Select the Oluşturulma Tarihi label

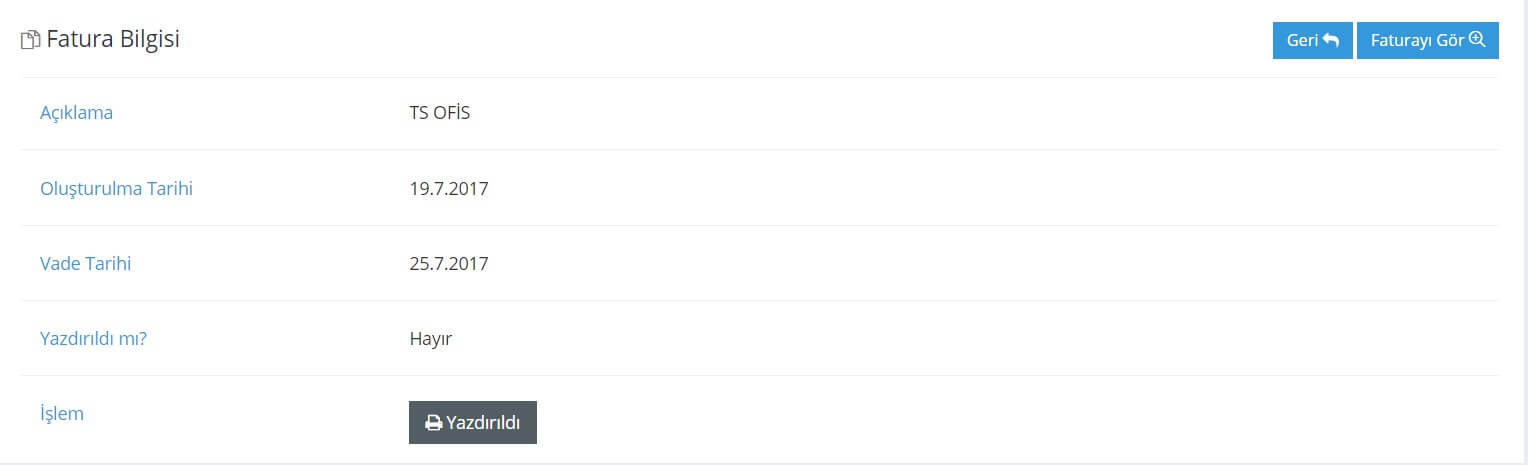coord(116,188)
